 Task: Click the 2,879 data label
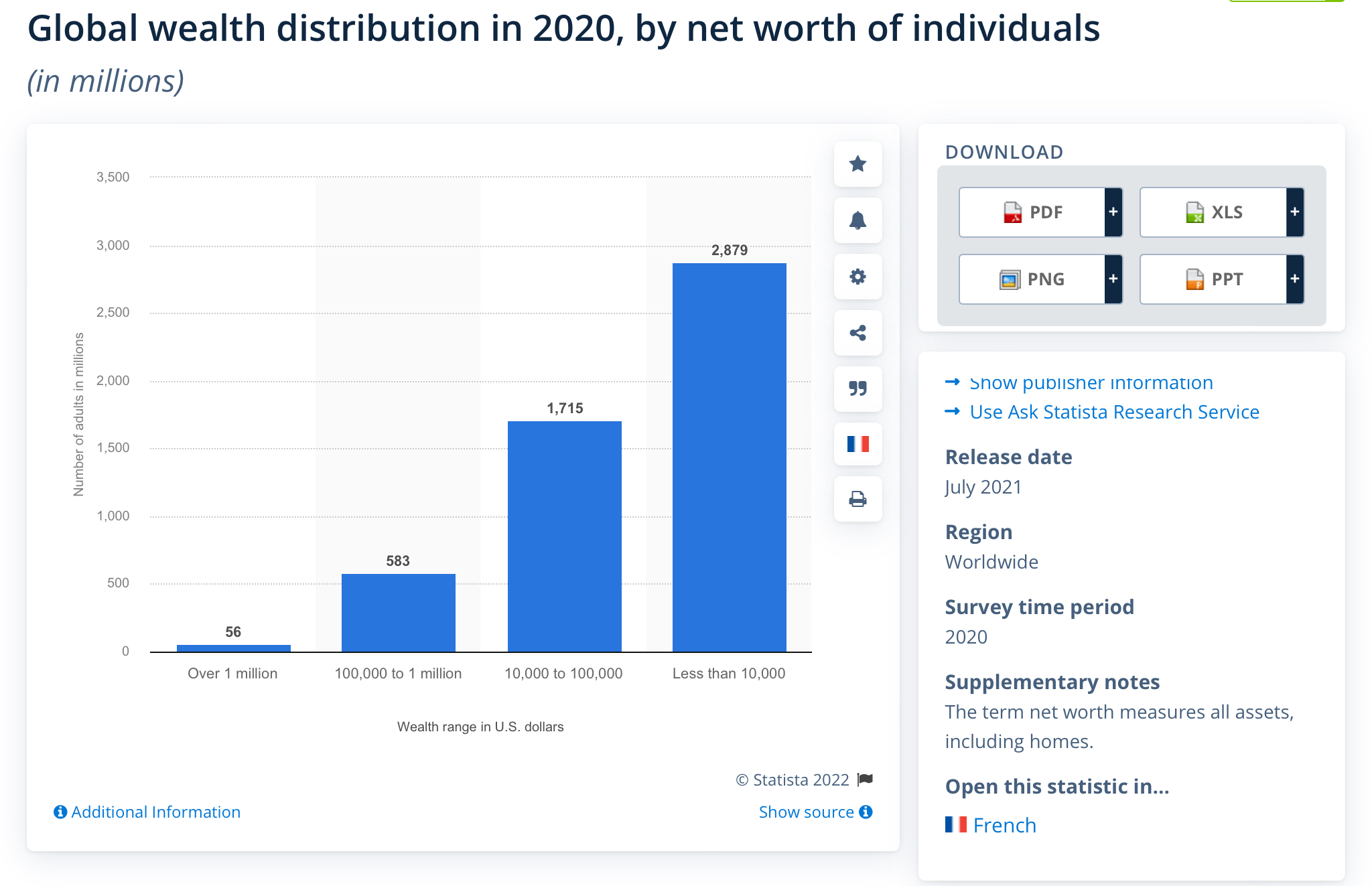tap(730, 250)
